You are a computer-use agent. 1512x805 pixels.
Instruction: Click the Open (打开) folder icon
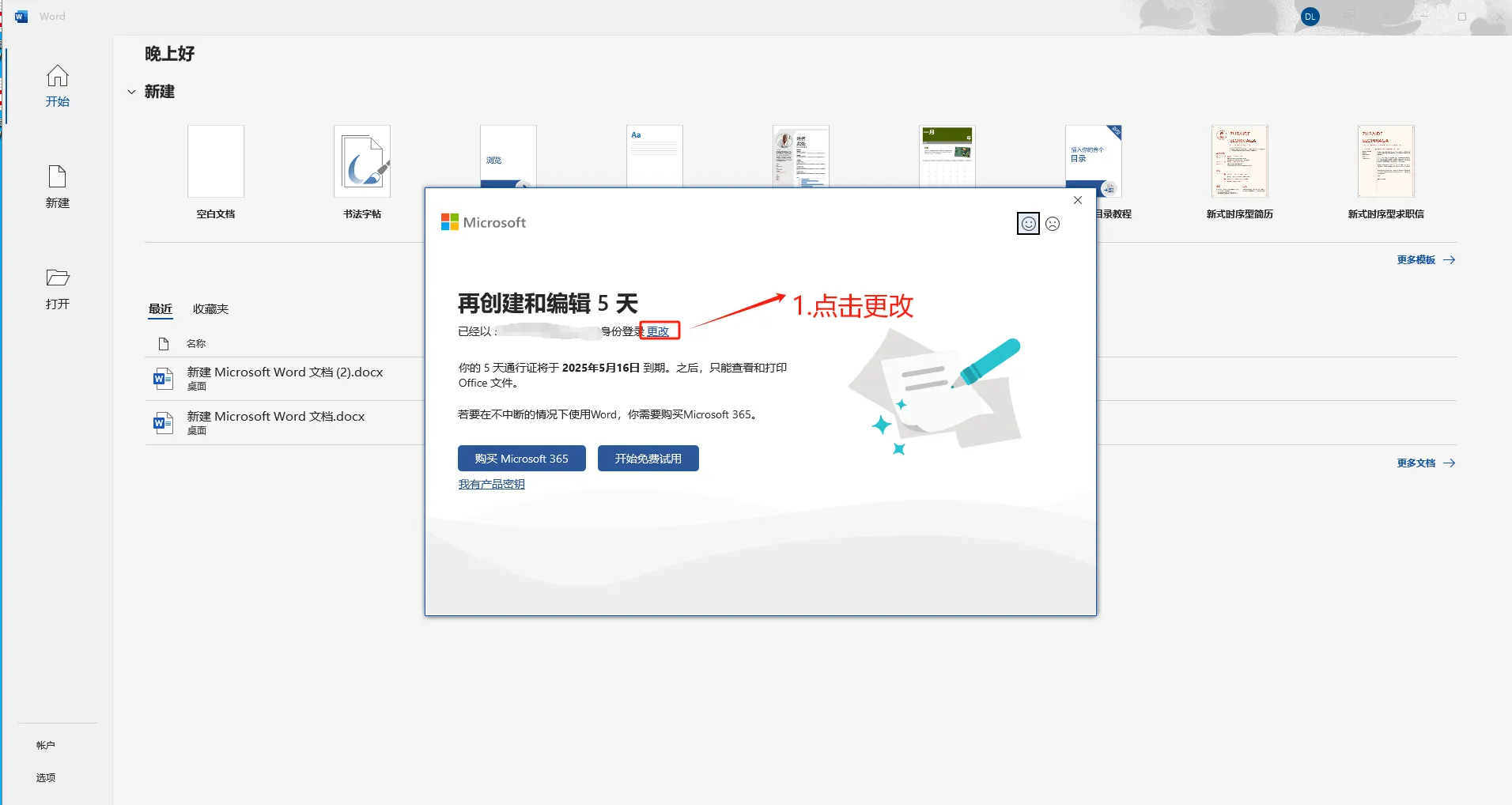(57, 278)
